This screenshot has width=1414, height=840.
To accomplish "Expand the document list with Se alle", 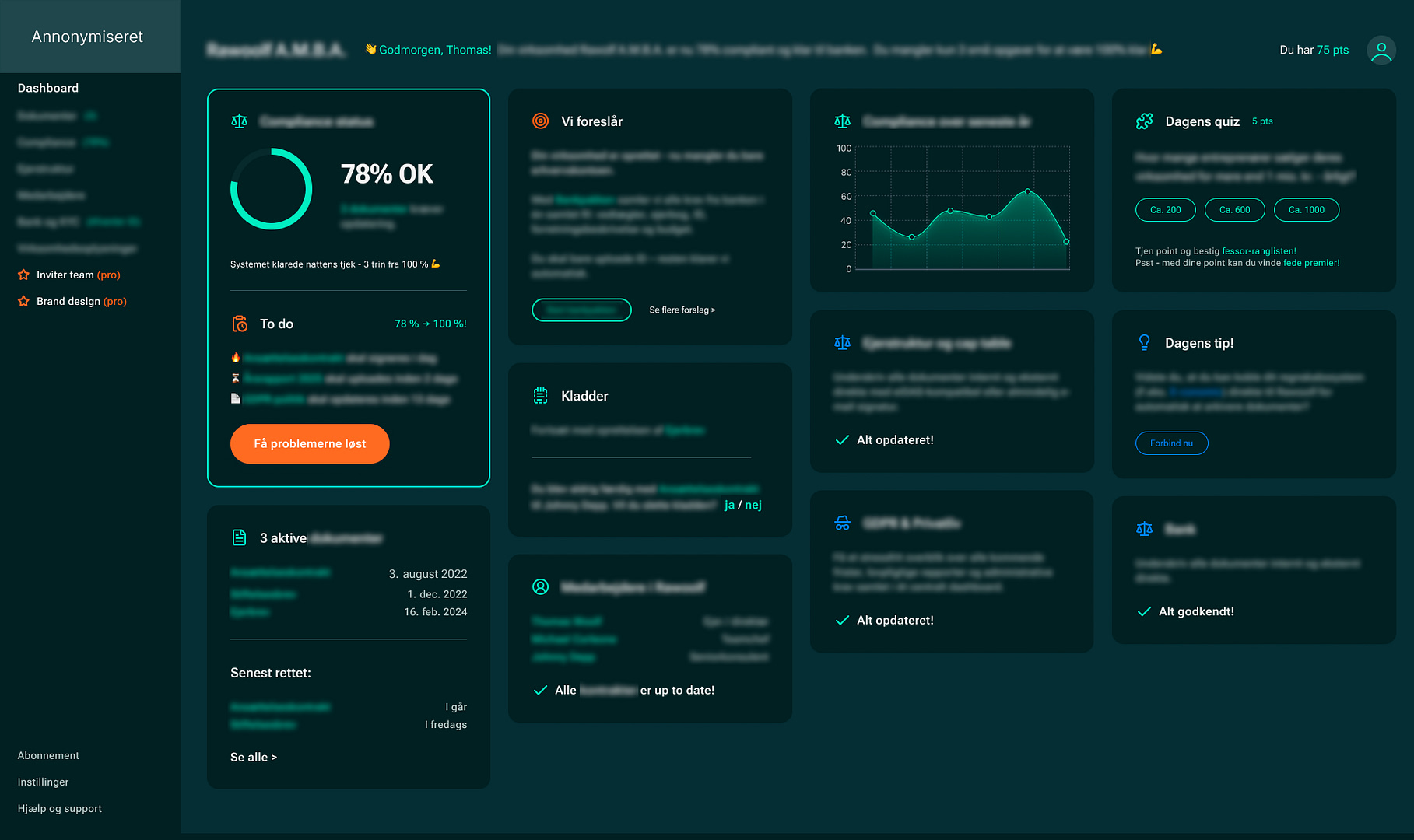I will point(253,758).
